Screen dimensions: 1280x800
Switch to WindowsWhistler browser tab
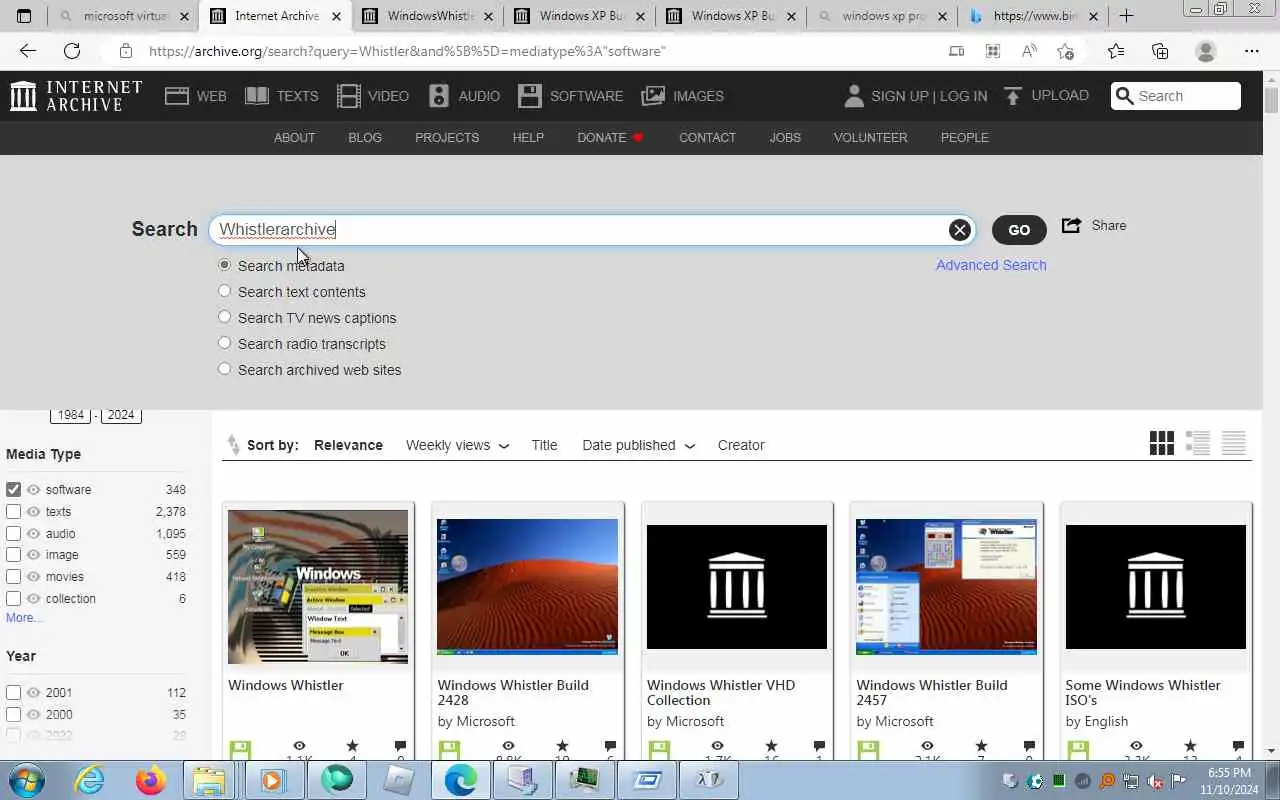coord(430,16)
